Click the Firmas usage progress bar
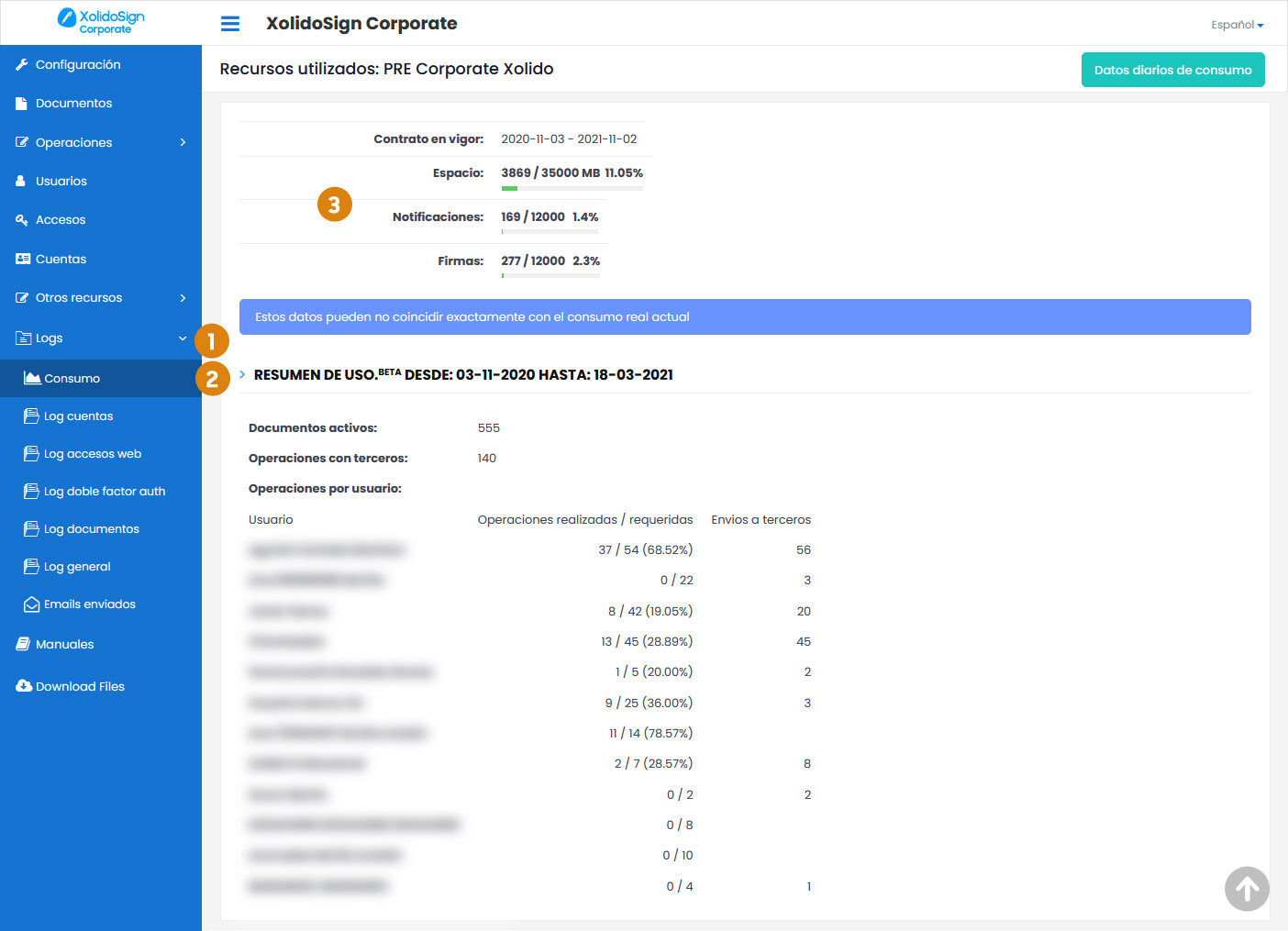The height and width of the screenshot is (931, 1288). (x=550, y=276)
